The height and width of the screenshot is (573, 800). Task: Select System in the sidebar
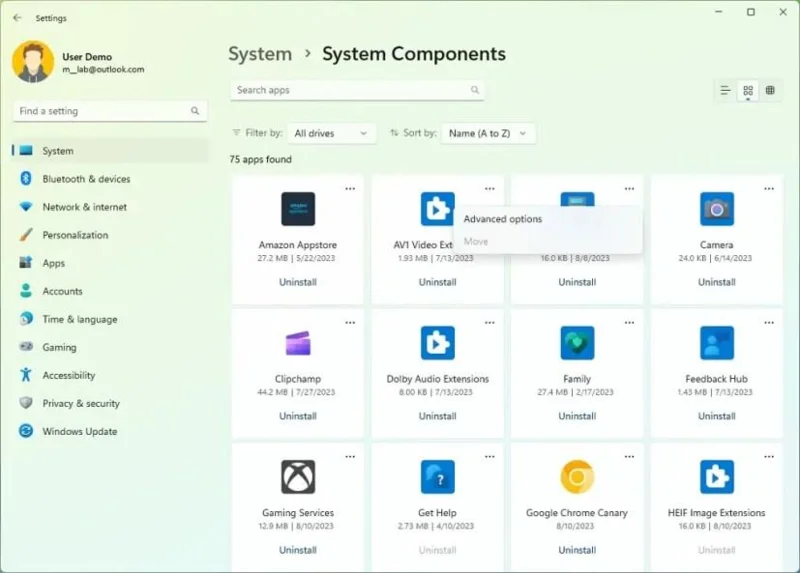coord(110,151)
